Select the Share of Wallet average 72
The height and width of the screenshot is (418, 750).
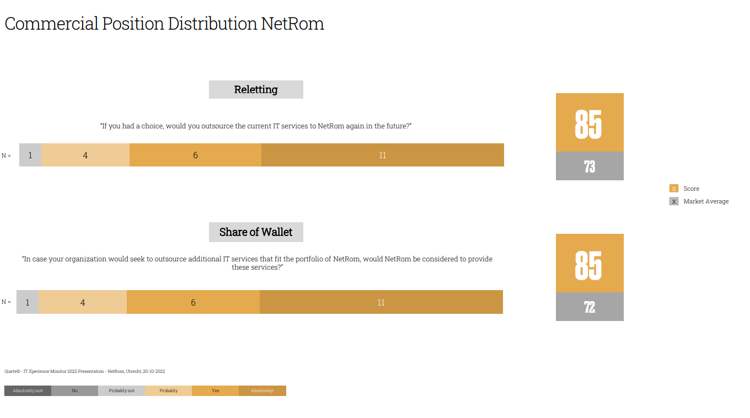coord(589,307)
